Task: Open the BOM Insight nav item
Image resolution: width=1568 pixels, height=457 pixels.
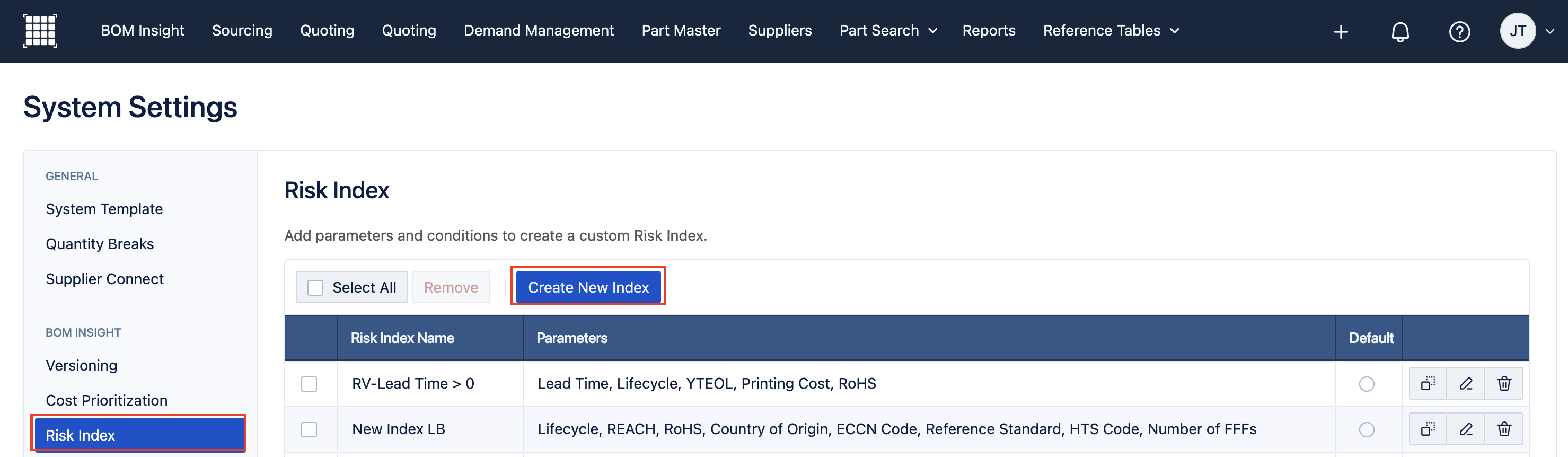Action: coord(143,30)
